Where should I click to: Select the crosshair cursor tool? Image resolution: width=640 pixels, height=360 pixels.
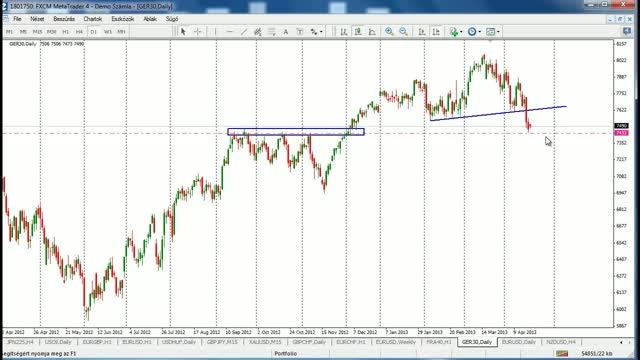coord(198,32)
